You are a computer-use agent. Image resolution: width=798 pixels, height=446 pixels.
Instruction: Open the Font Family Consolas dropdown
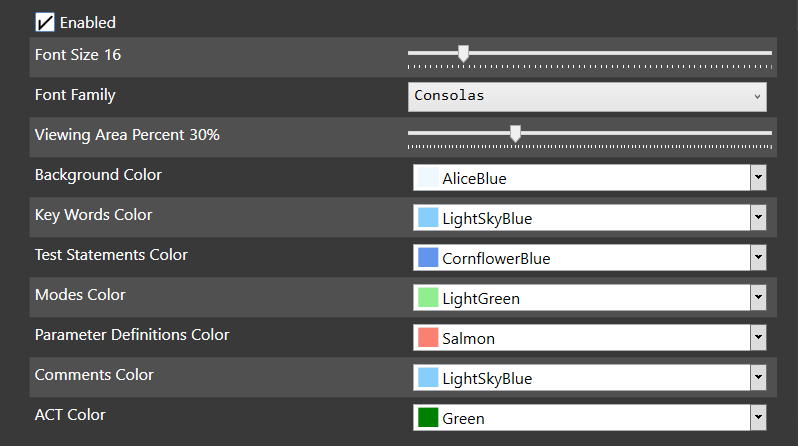tap(587, 96)
